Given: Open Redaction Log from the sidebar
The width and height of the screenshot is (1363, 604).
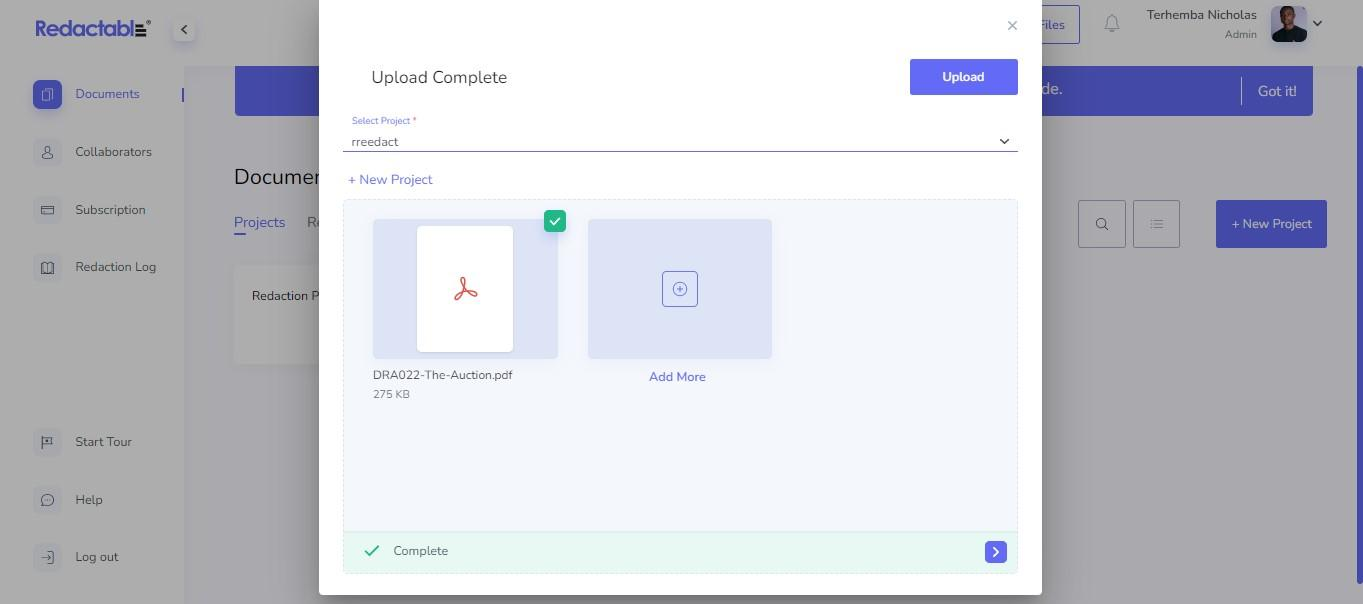Looking at the screenshot, I should click(x=115, y=267).
